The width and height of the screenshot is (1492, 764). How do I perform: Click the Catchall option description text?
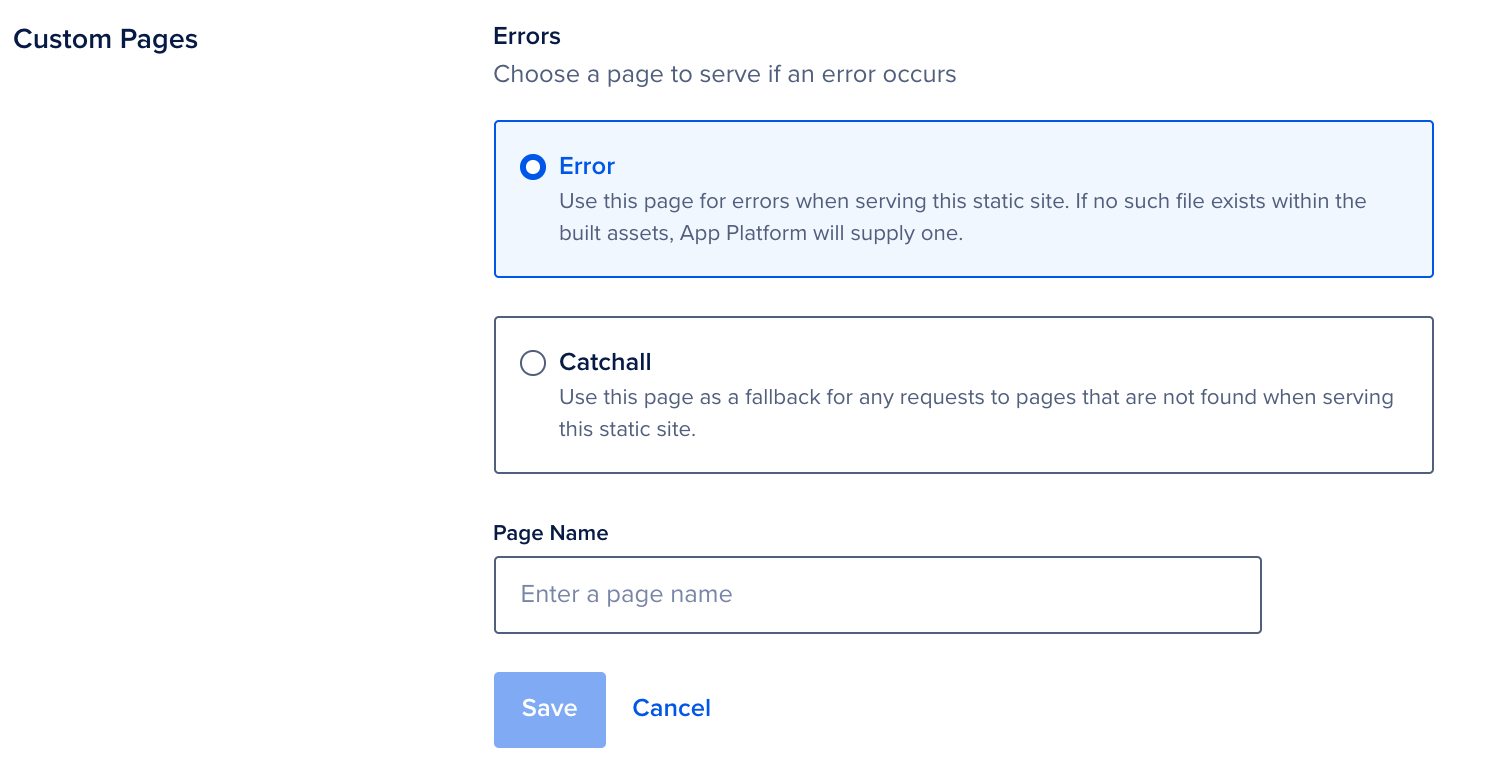coord(976,413)
